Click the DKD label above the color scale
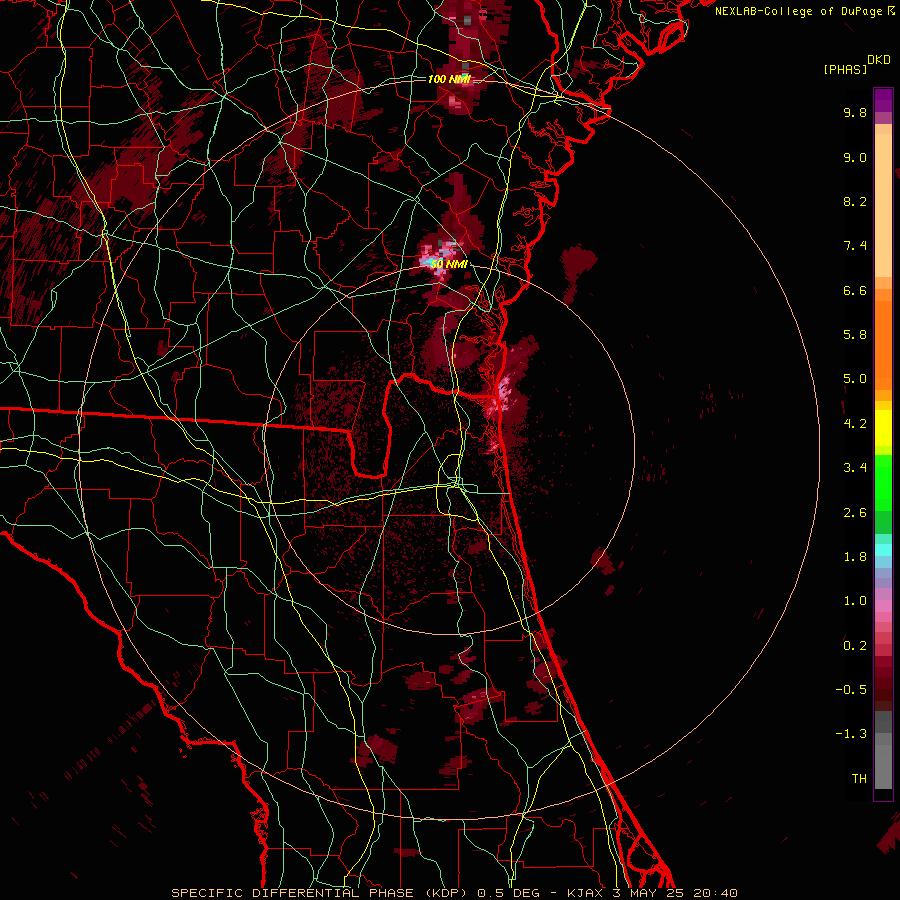Viewport: 900px width, 900px height. tap(878, 60)
